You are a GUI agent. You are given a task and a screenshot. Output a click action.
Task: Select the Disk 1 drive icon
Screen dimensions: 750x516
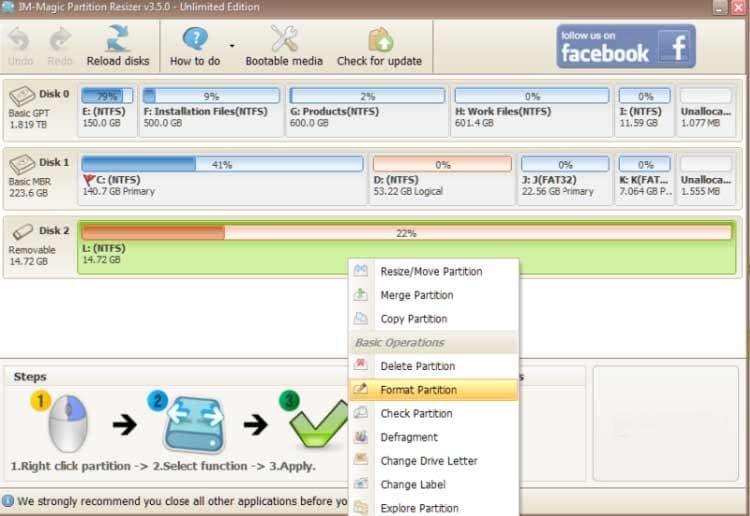pyautogui.click(x=22, y=164)
